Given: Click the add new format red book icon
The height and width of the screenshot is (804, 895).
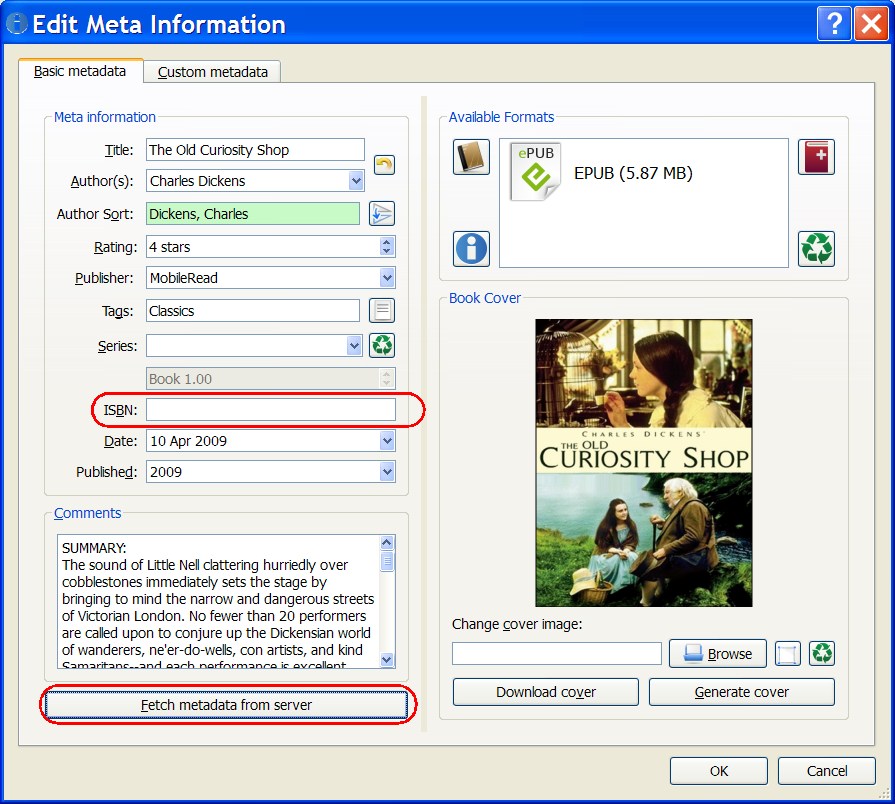Looking at the screenshot, I should pos(816,157).
